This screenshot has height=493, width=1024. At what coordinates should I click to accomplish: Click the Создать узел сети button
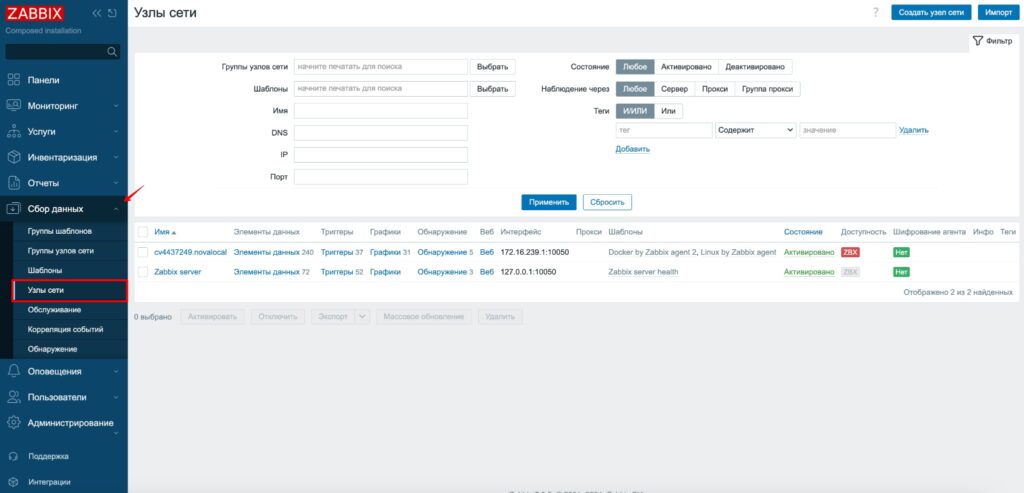(x=931, y=12)
